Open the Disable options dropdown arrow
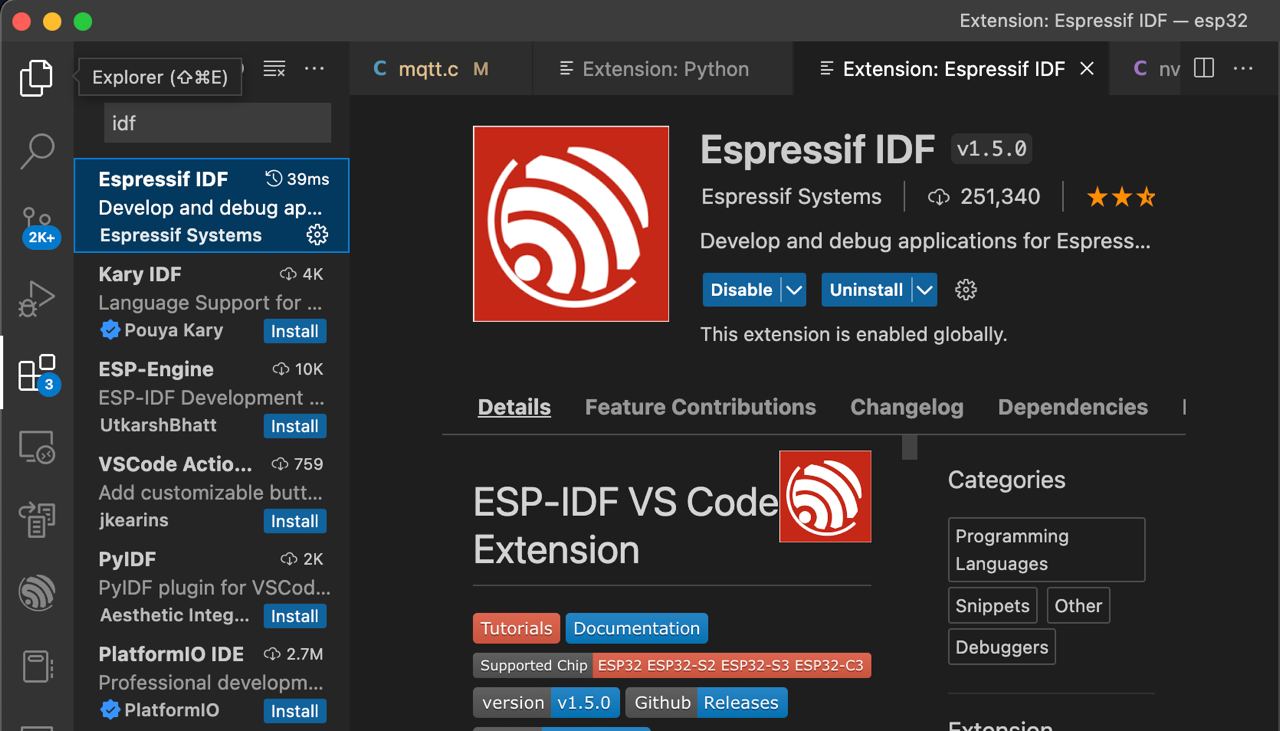 [x=794, y=290]
